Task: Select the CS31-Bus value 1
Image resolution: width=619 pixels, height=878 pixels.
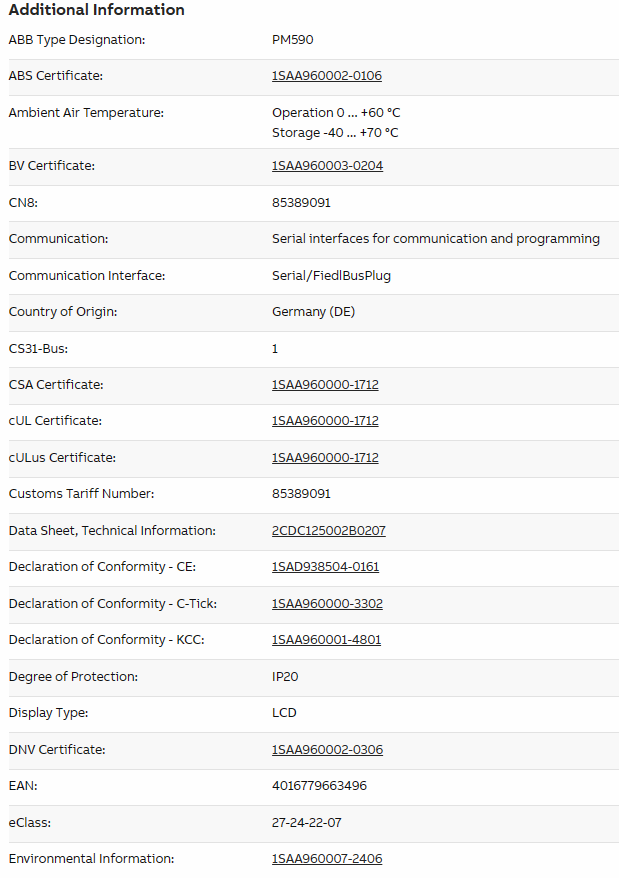Action: coord(274,348)
